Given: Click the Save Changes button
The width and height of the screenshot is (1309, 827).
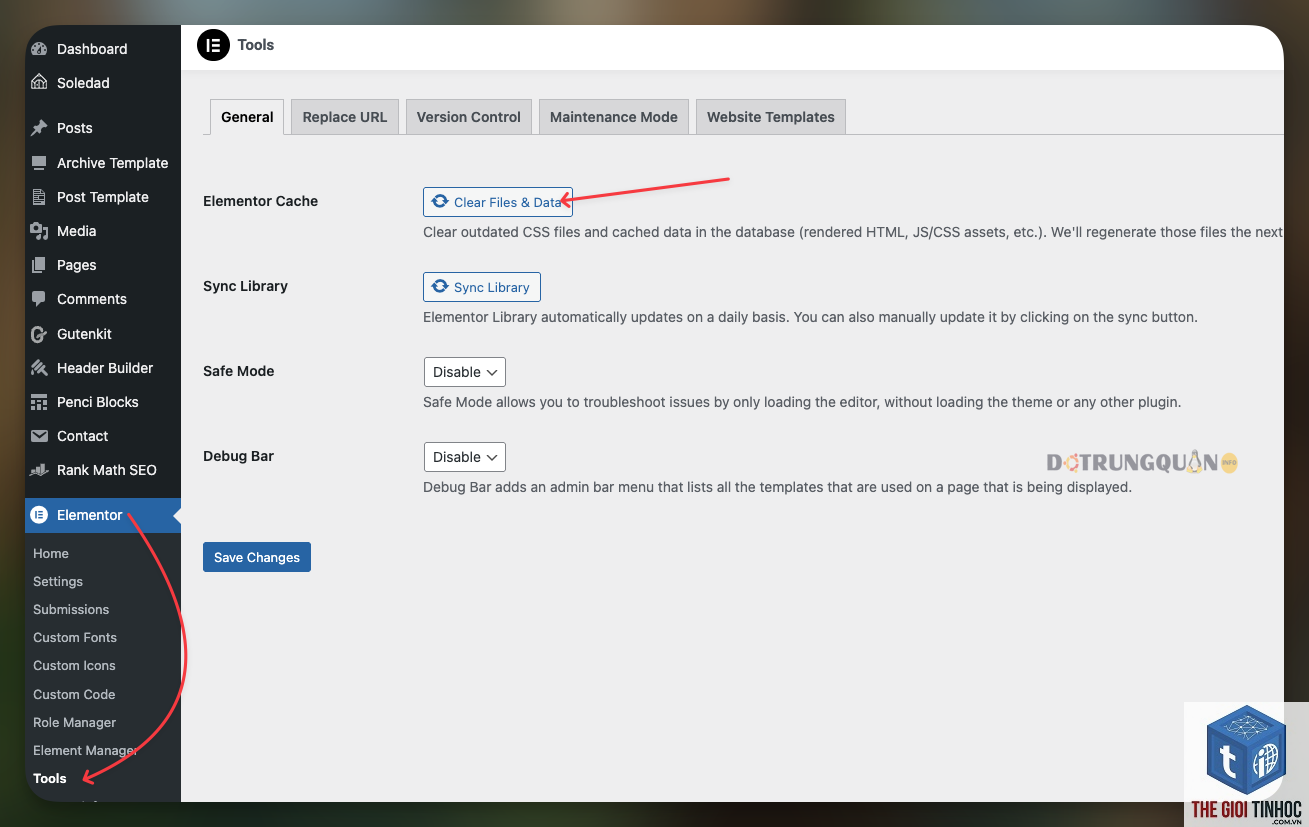Looking at the screenshot, I should click(x=257, y=557).
